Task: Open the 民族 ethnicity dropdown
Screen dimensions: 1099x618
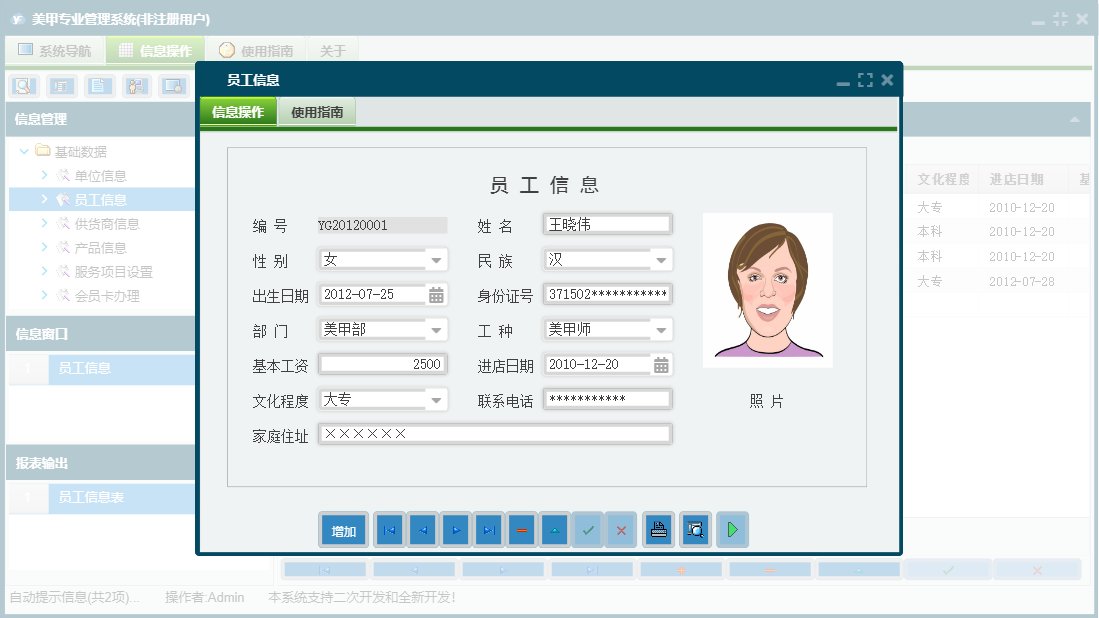Action: coord(660,259)
